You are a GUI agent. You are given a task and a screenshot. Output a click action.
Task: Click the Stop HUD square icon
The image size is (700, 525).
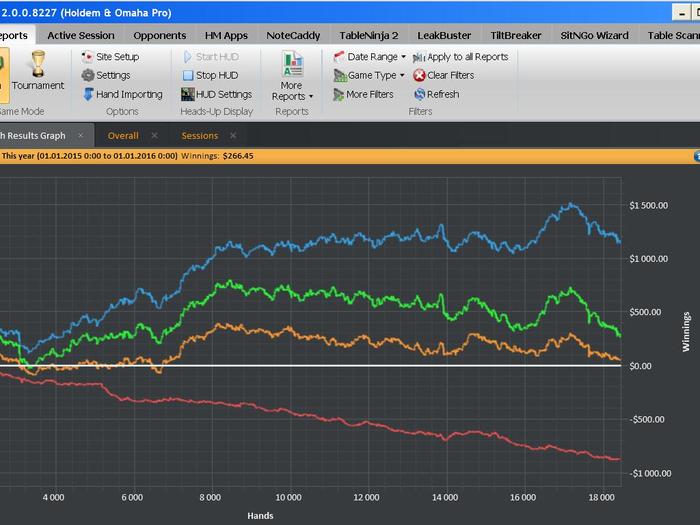(188, 75)
